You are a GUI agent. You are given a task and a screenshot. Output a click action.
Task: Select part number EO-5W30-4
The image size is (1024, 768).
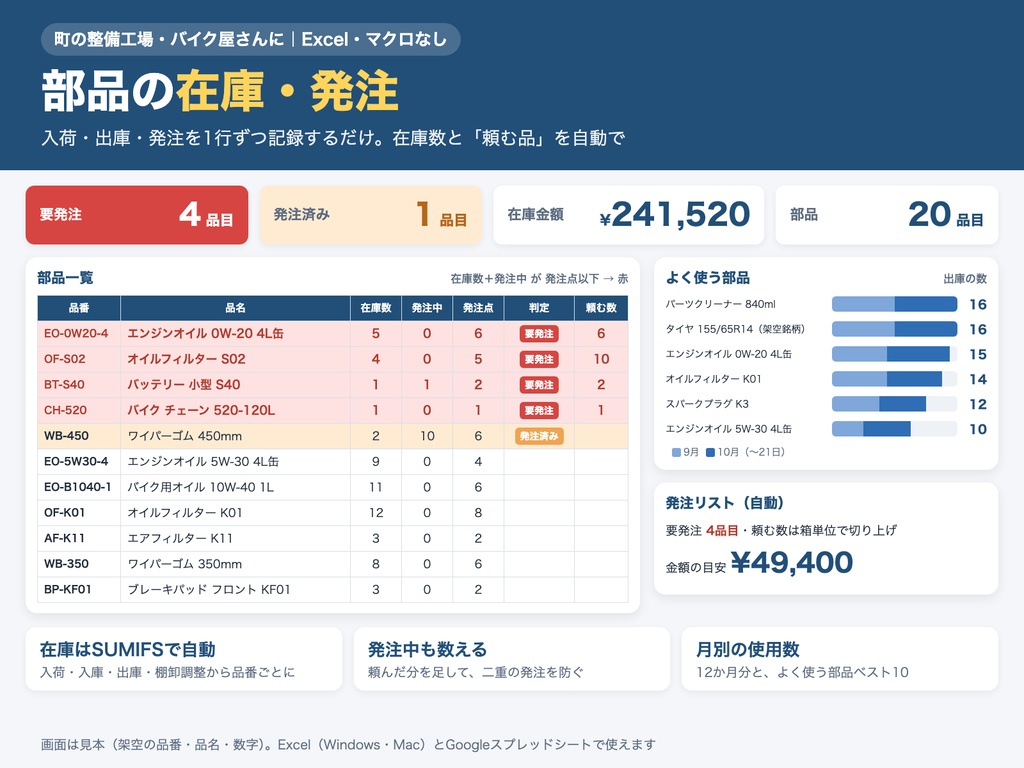pos(76,461)
